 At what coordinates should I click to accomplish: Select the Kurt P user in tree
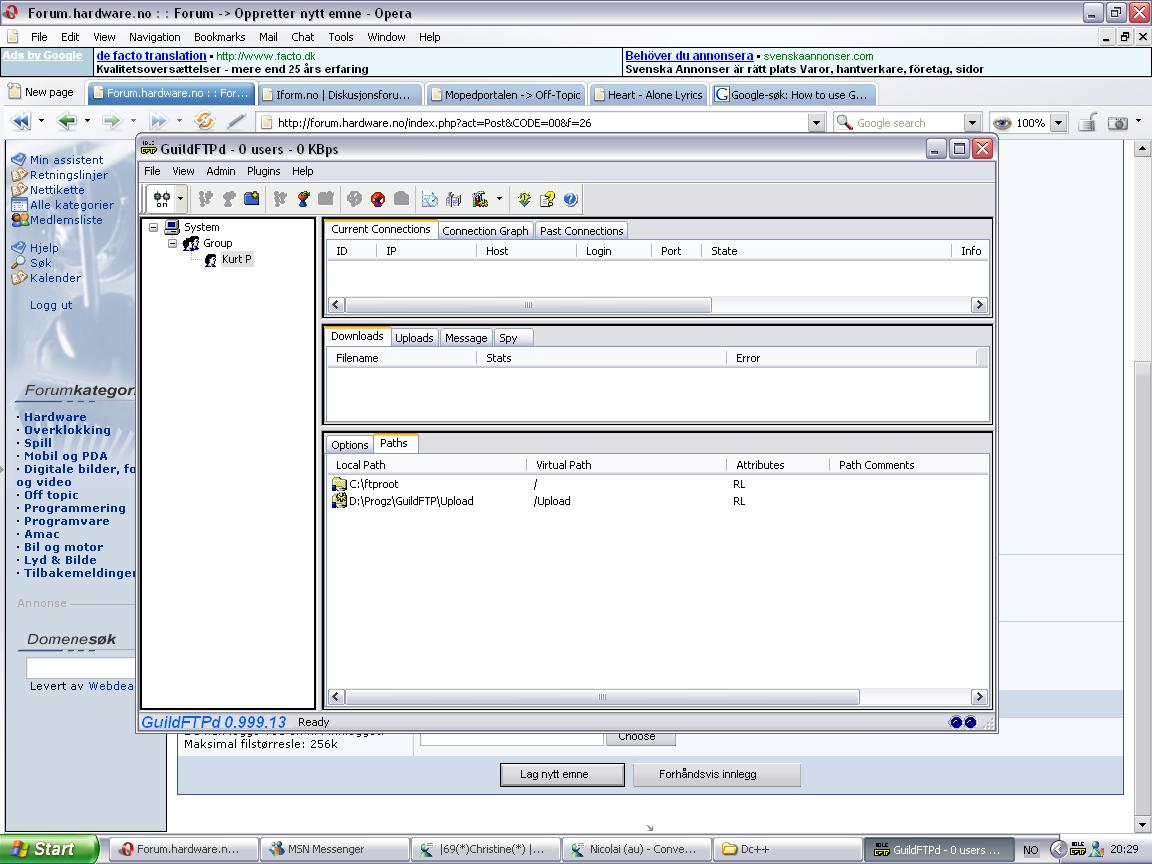point(236,259)
